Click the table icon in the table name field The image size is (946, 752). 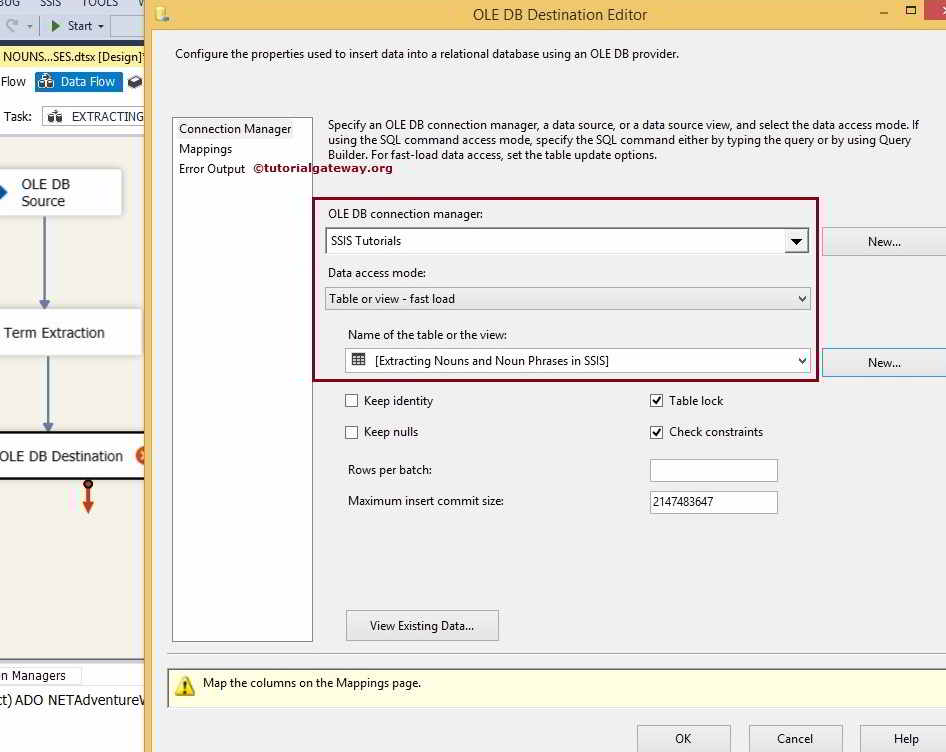click(x=358, y=361)
